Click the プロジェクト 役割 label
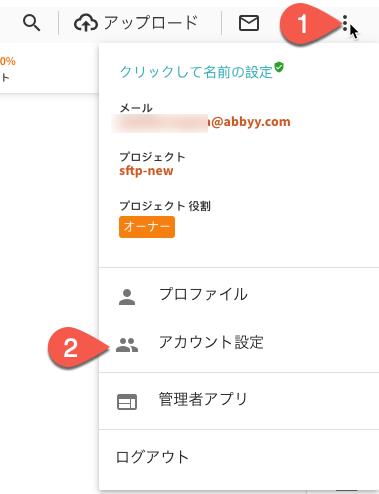 tap(165, 206)
